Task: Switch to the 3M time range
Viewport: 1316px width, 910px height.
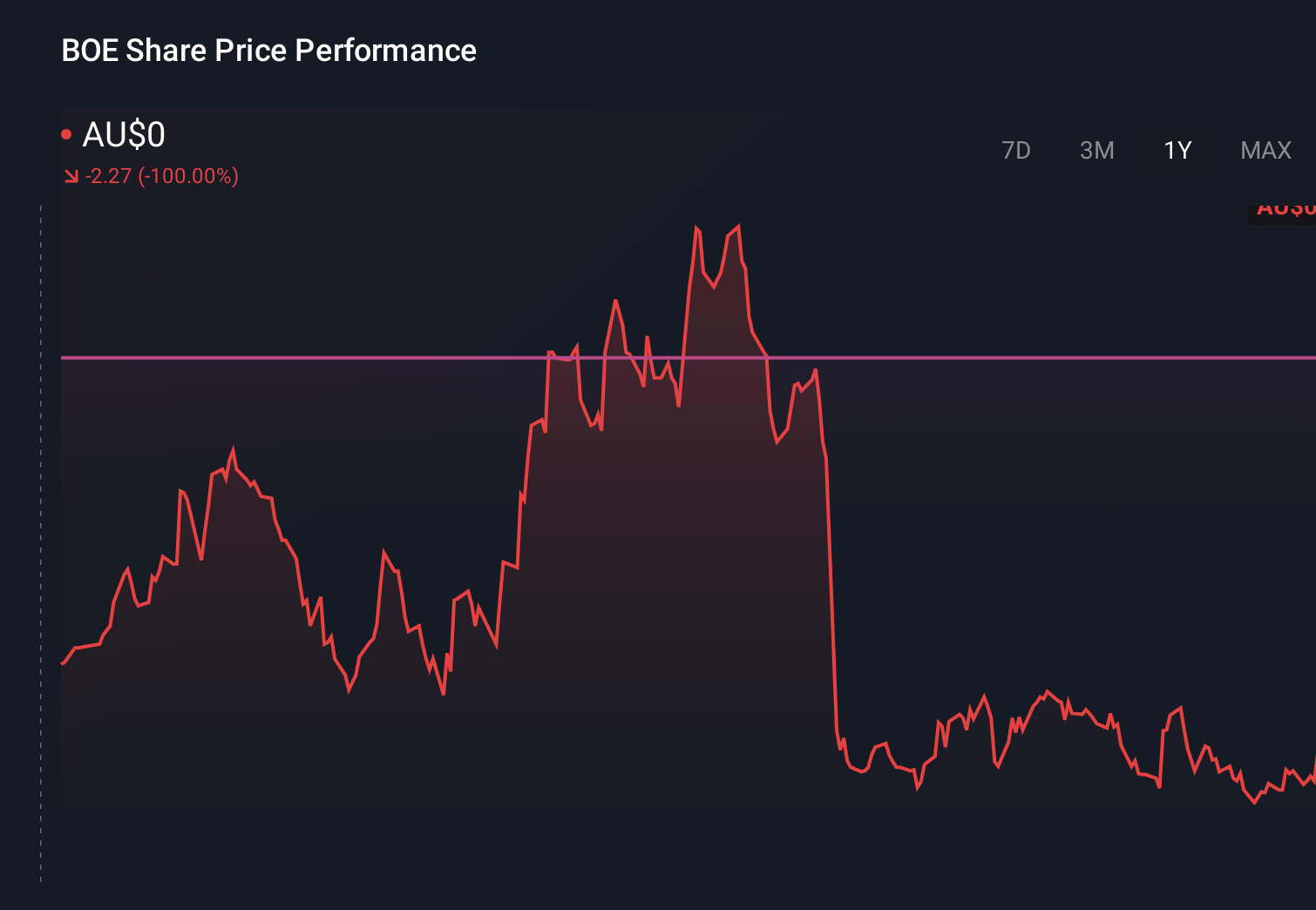Action: tap(1096, 150)
